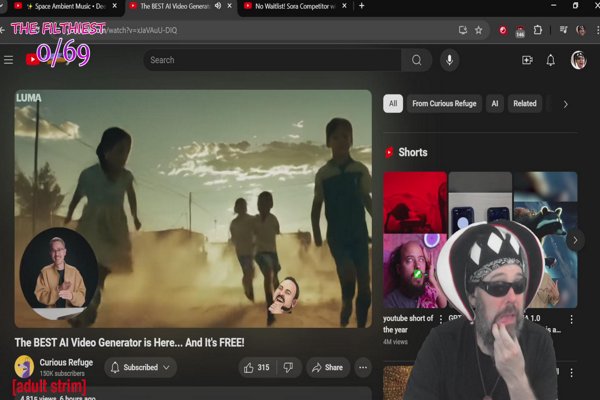Open the YouTube hamburger guide menu
Image resolution: width=600 pixels, height=400 pixels.
(8, 60)
